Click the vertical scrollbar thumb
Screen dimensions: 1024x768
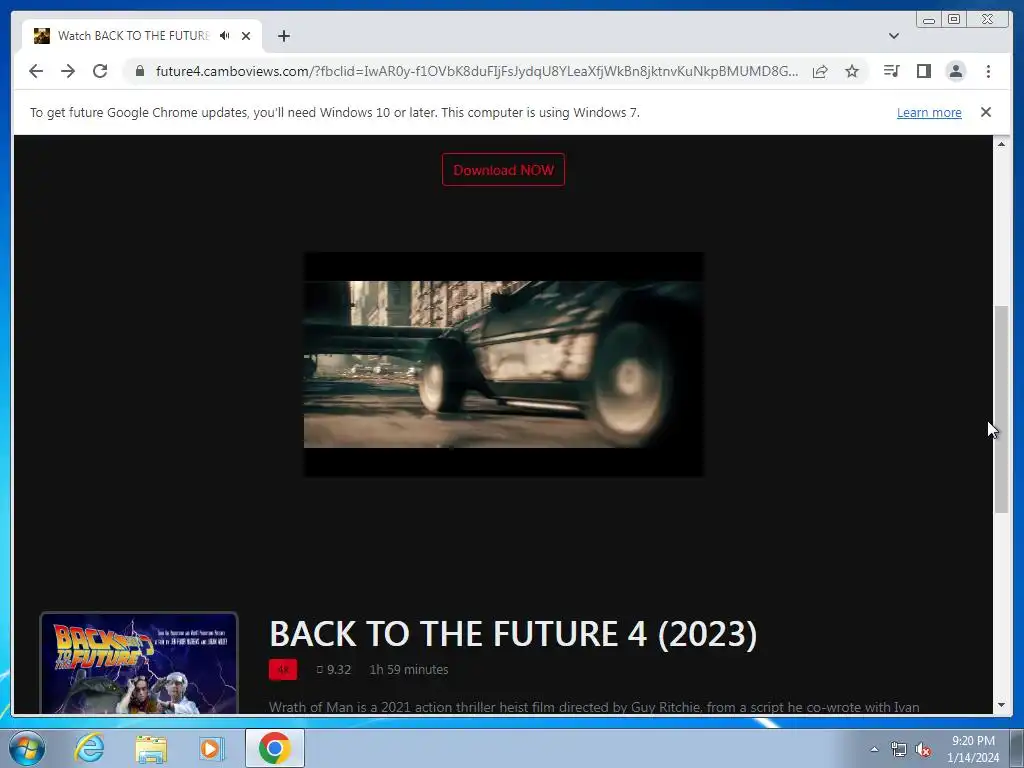1001,409
